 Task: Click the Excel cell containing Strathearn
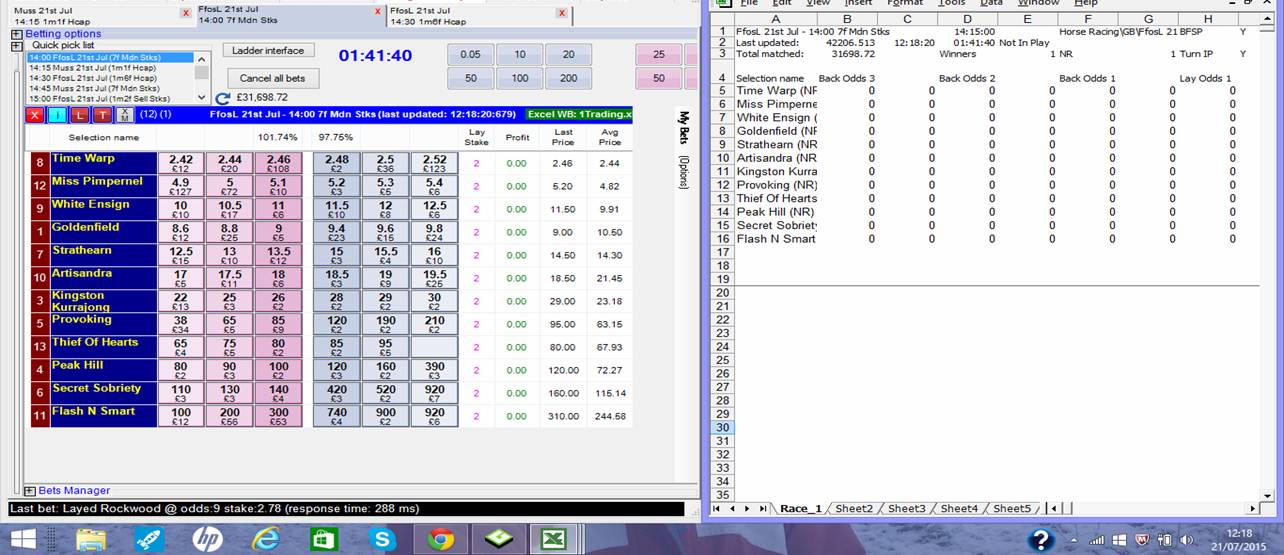coord(775,144)
